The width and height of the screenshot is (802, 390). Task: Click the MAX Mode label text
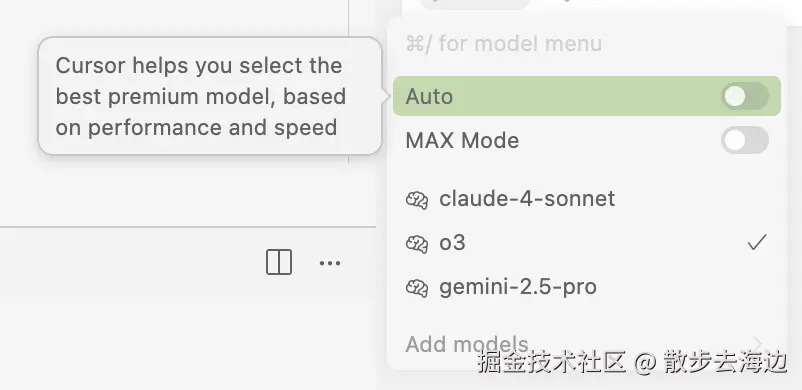[x=462, y=140]
